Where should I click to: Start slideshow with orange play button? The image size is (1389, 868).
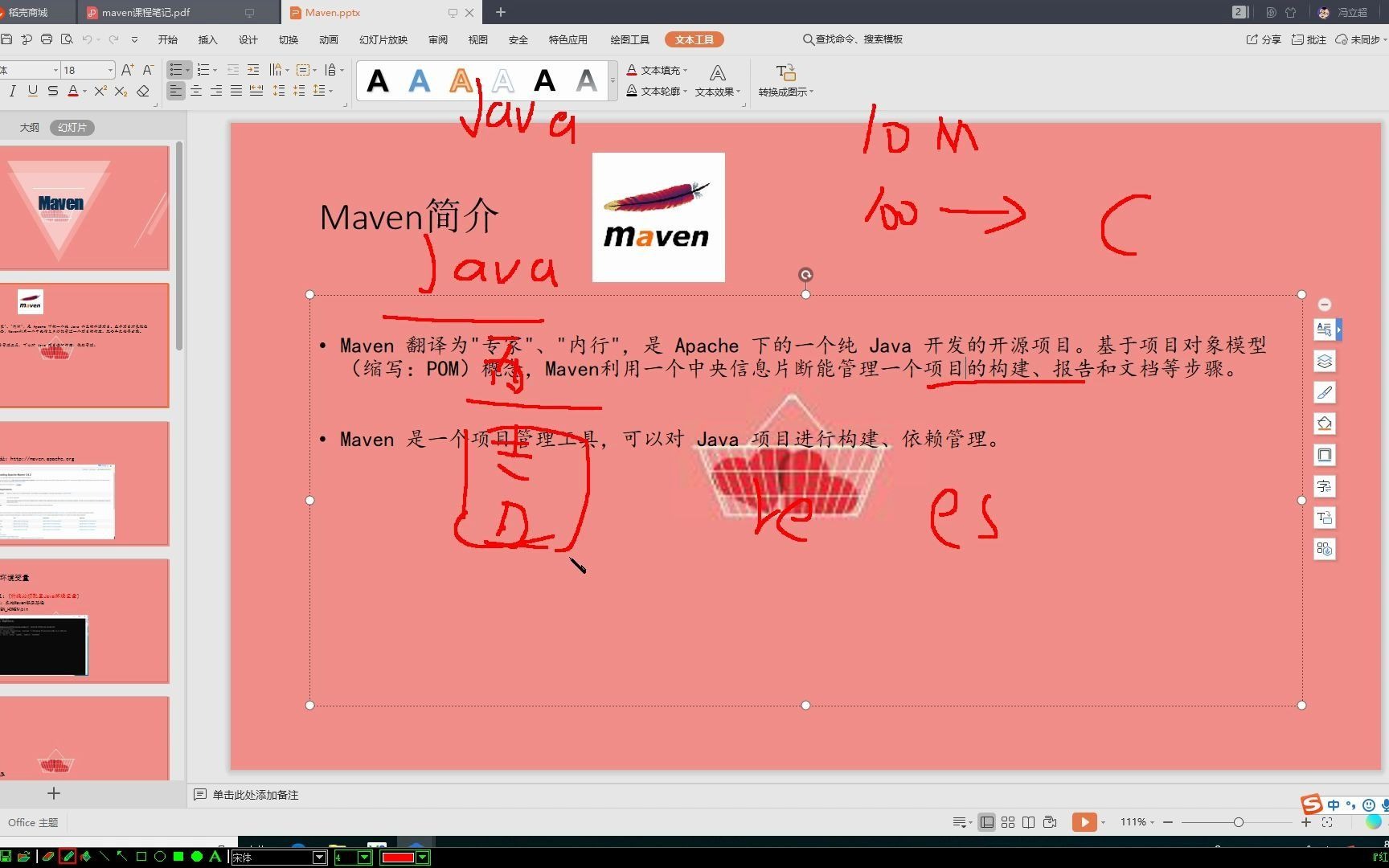click(1084, 822)
